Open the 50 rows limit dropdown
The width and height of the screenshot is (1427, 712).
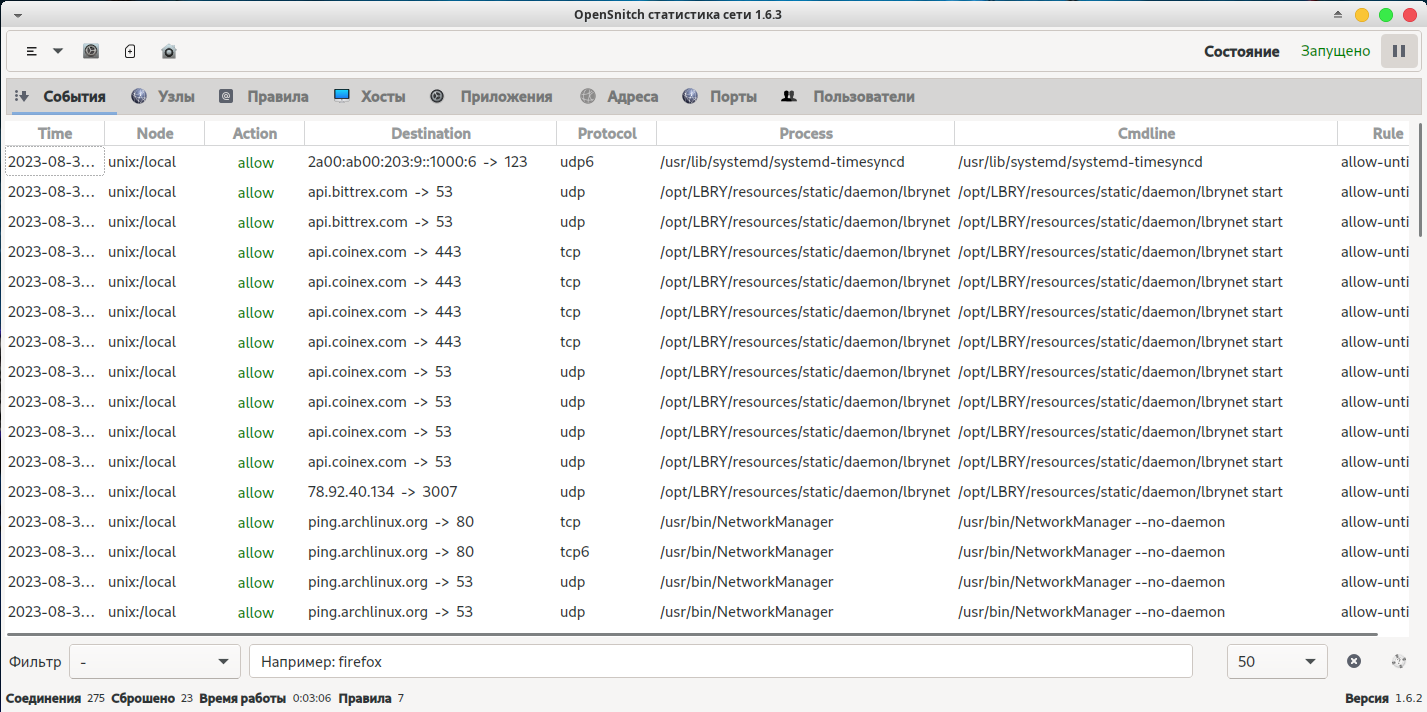click(1276, 662)
